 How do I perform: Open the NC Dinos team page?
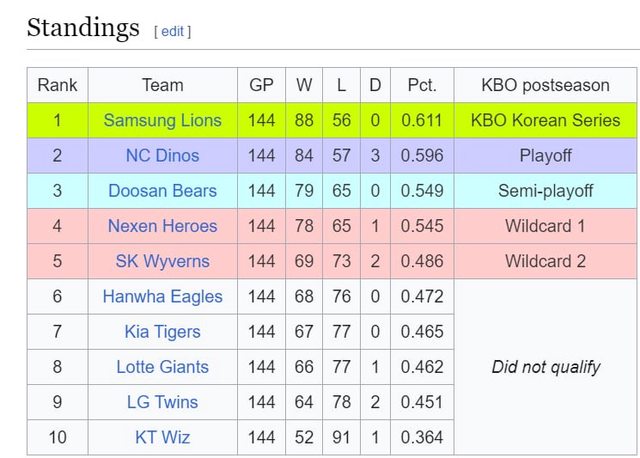[162, 155]
